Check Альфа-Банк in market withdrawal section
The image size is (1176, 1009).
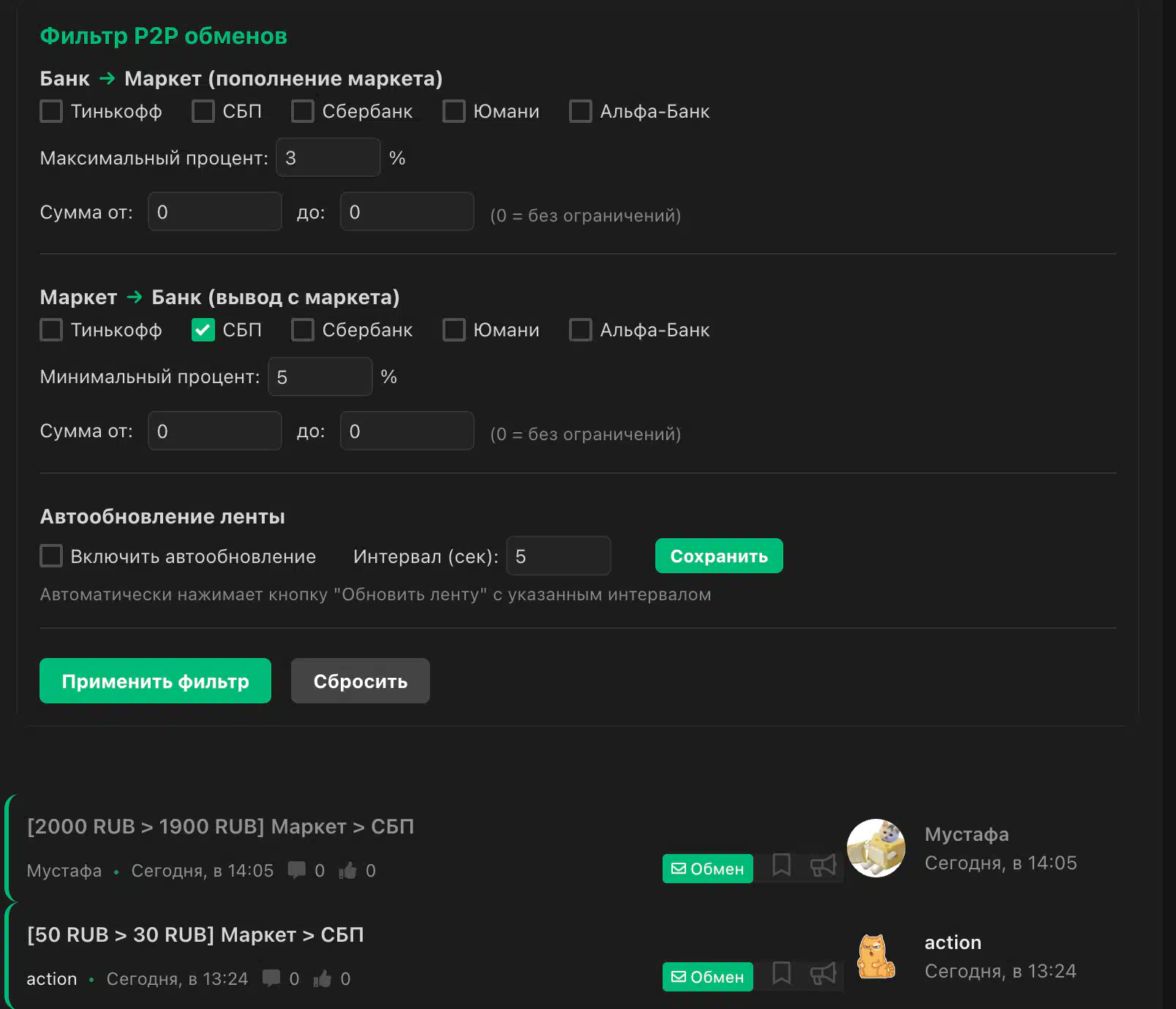581,330
